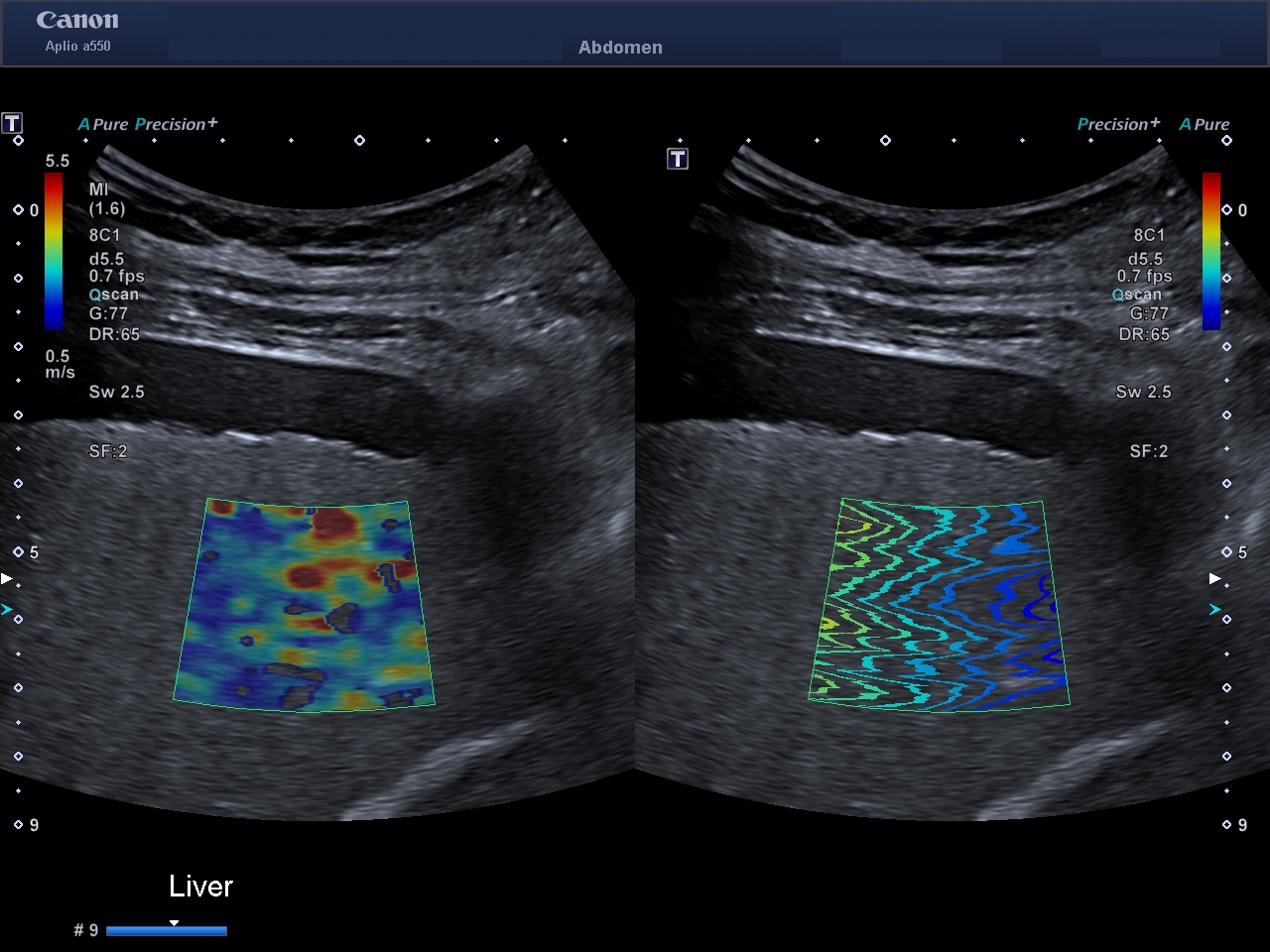Click the 5.5 maximum speed scale value

click(x=58, y=161)
